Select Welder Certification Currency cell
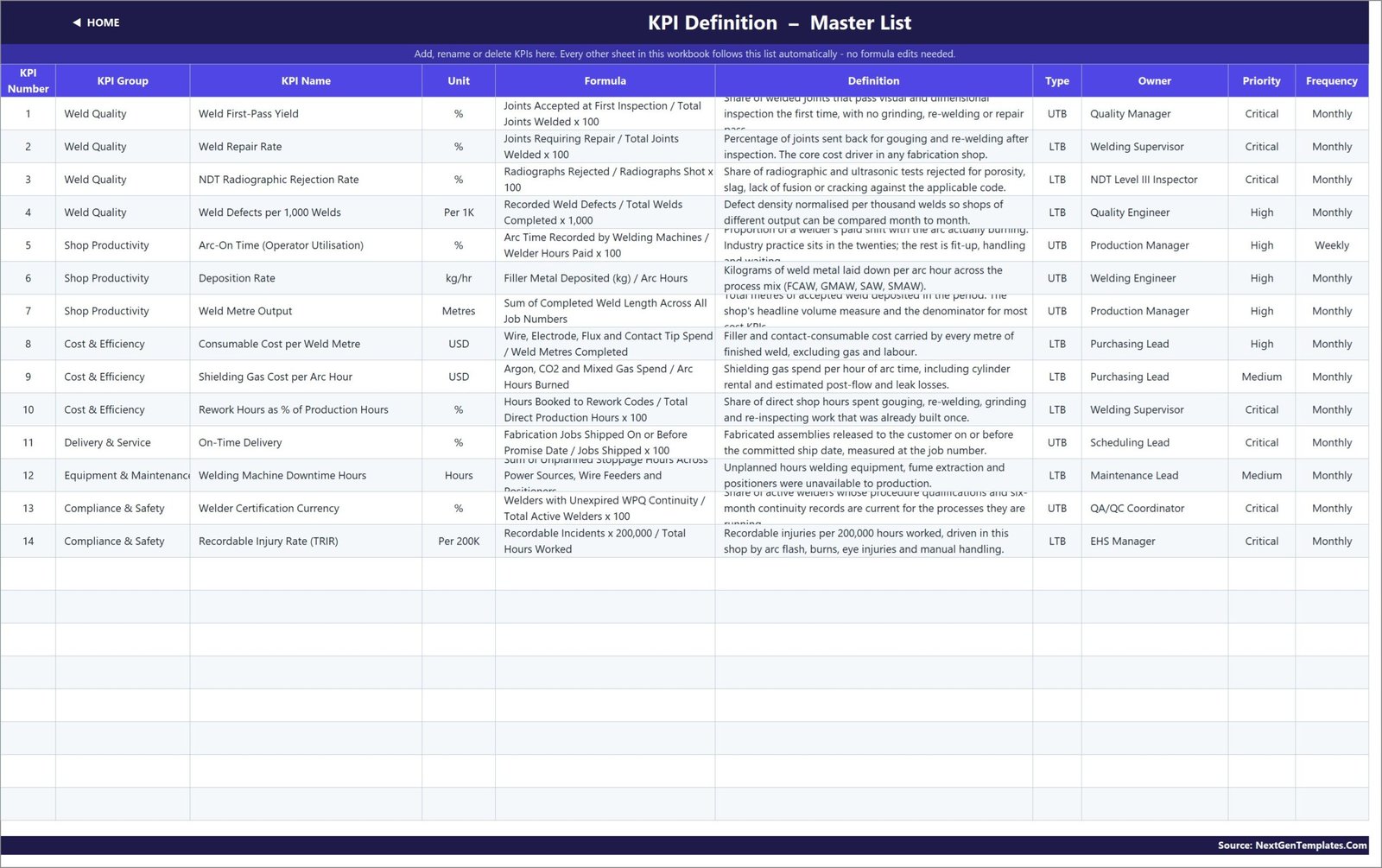Image resolution: width=1382 pixels, height=868 pixels. (306, 508)
